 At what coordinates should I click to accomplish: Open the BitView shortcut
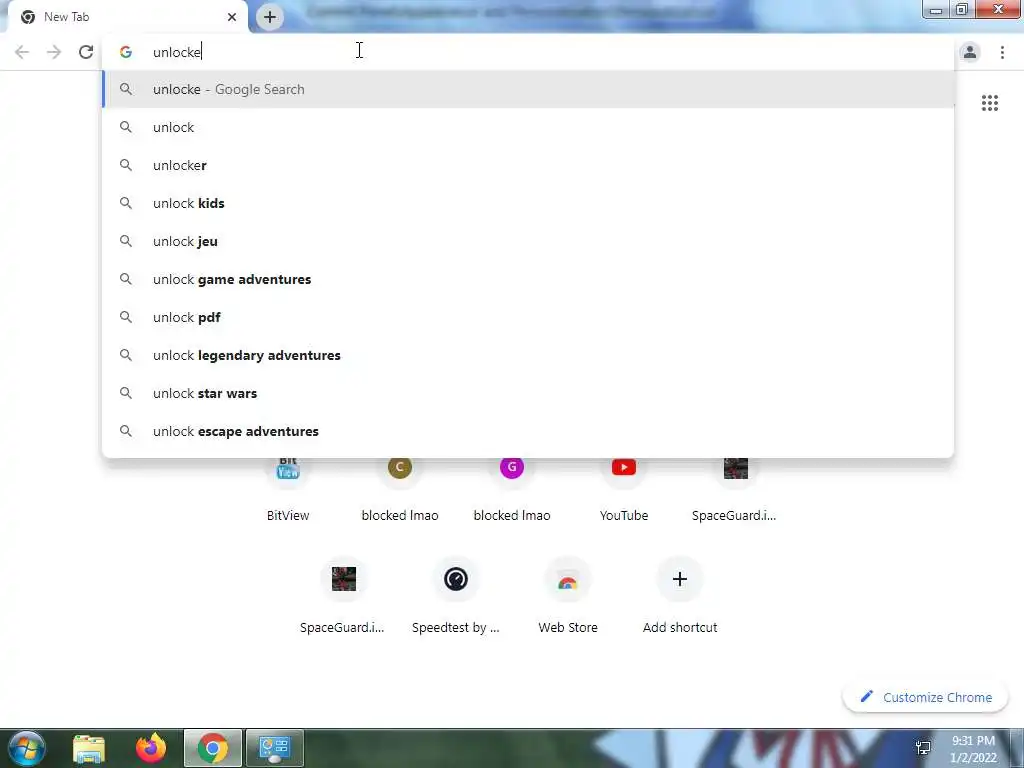(288, 488)
